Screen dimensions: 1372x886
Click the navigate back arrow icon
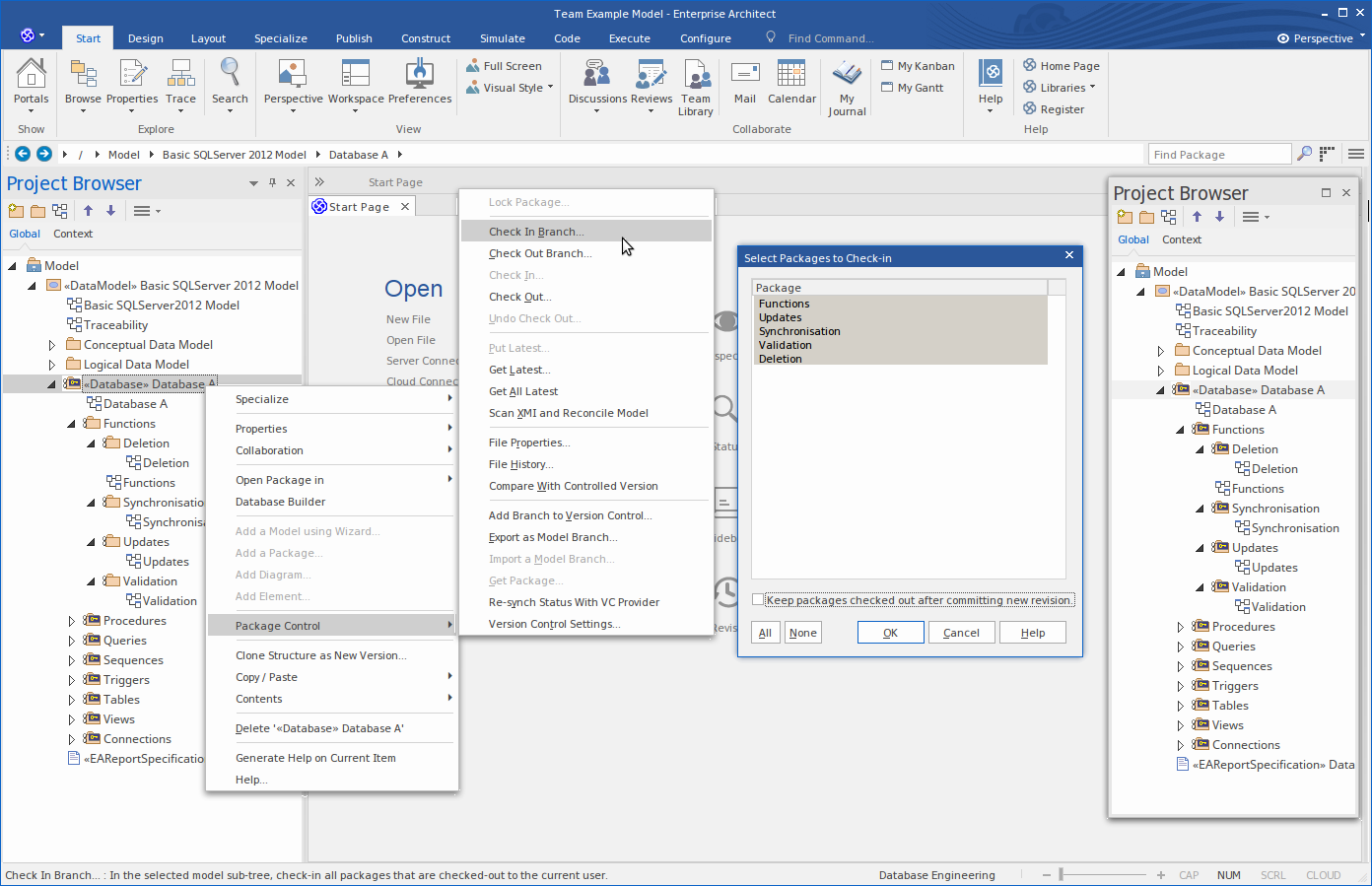pyautogui.click(x=23, y=154)
